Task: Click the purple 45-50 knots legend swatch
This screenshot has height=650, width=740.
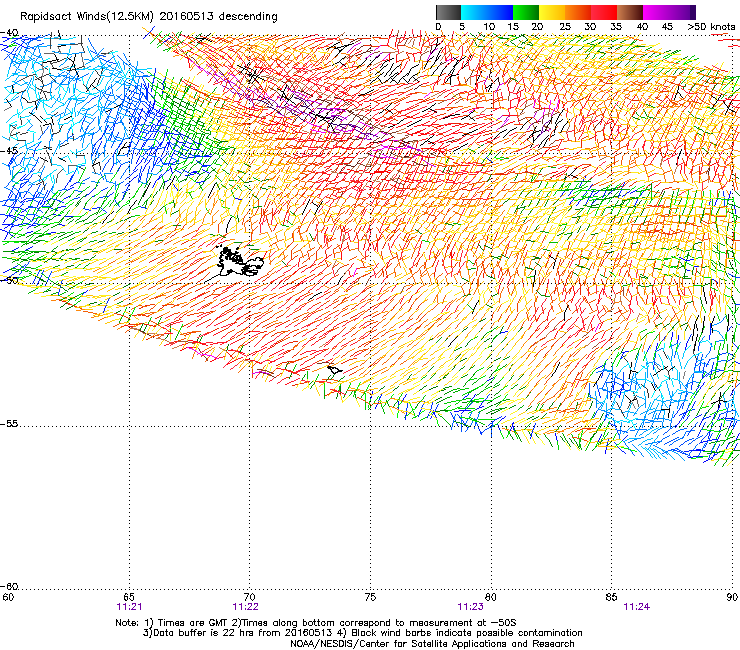Action: 682,12
